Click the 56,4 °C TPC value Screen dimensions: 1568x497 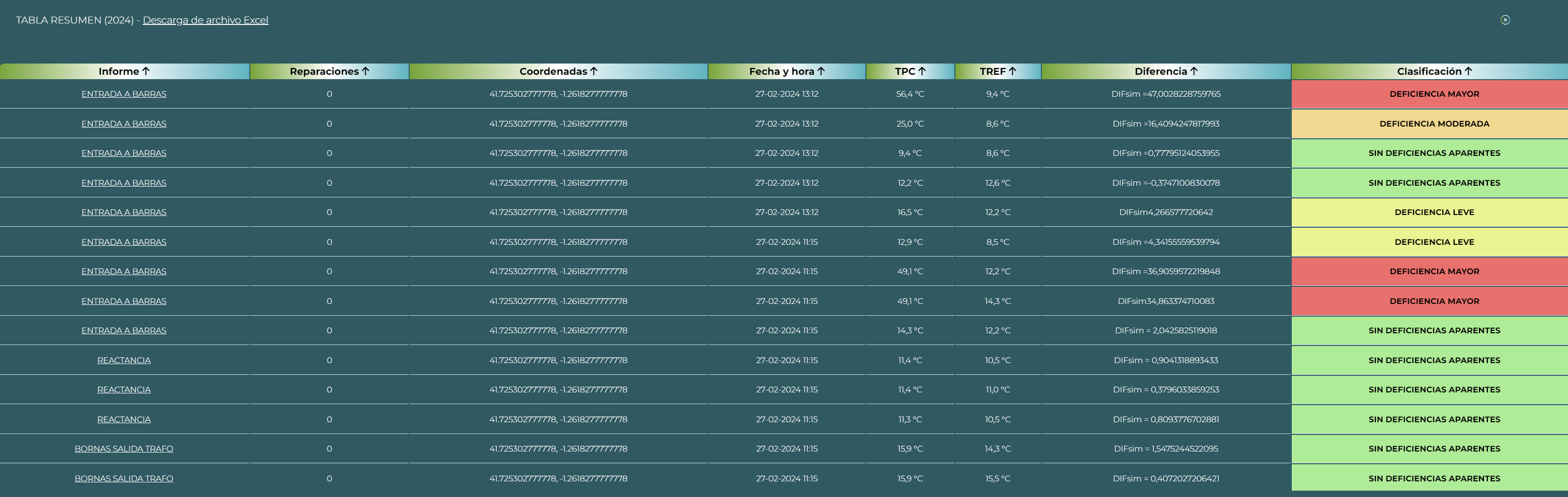coord(909,94)
